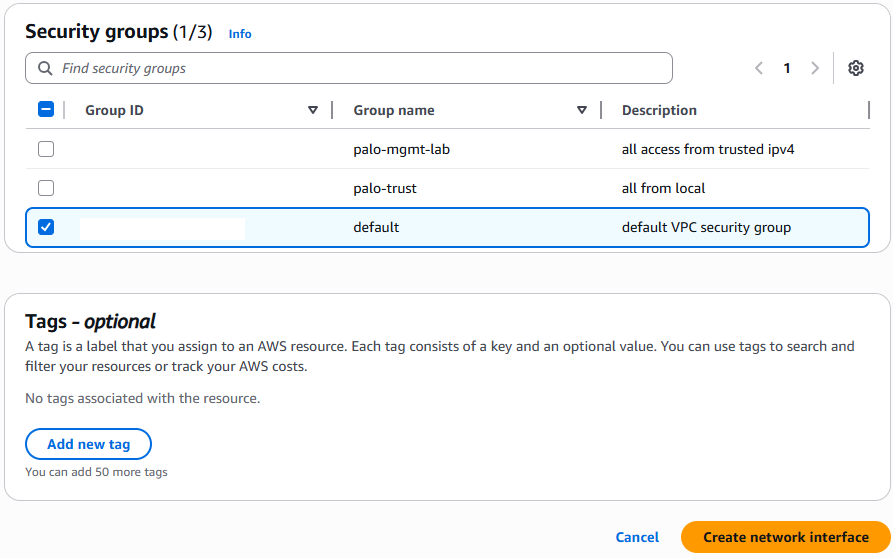Go to next page arrow

pos(815,68)
